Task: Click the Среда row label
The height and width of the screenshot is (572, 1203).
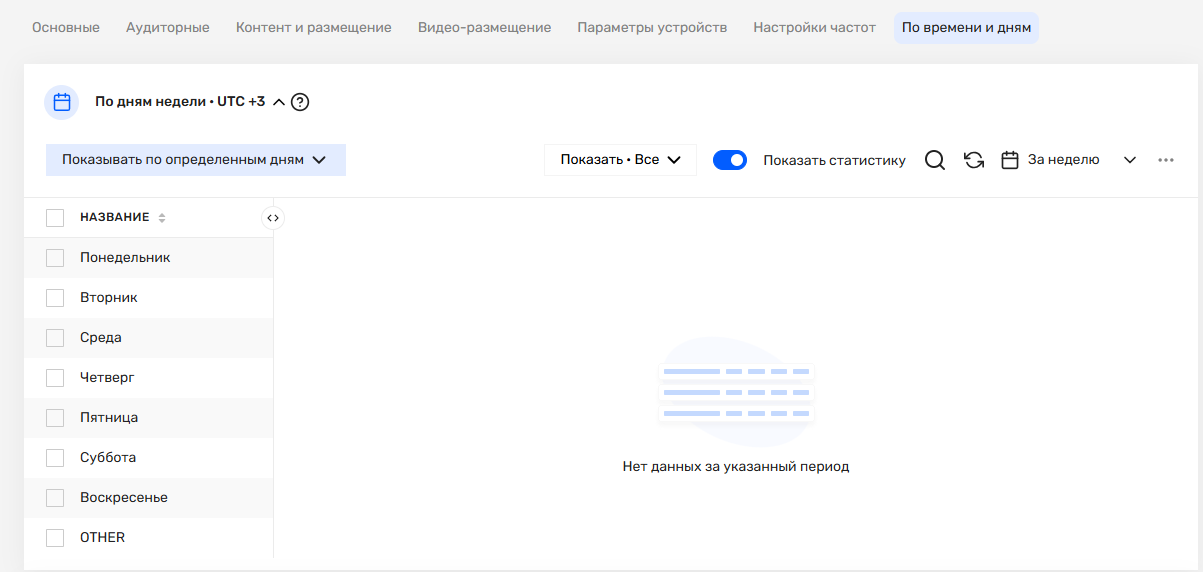Action: click(101, 337)
